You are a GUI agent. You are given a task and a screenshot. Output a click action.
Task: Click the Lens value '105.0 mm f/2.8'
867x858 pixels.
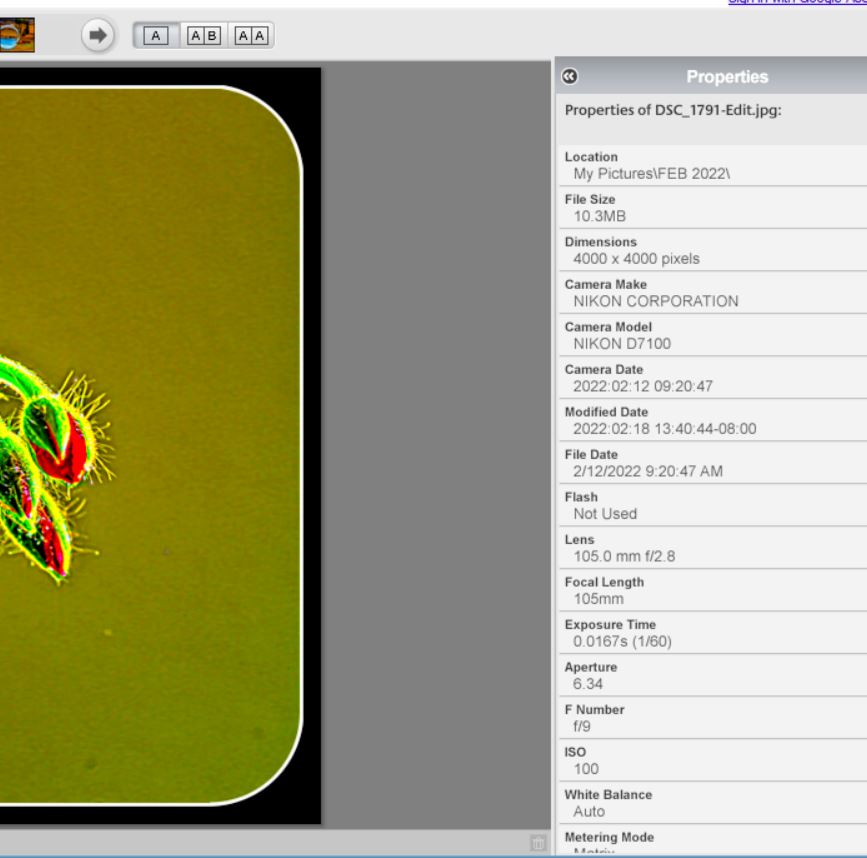pyautogui.click(x=624, y=557)
